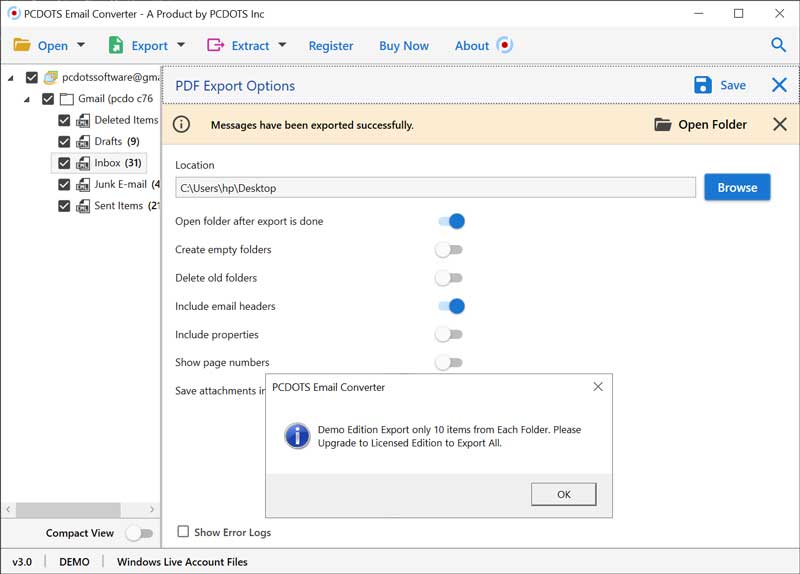Click the OK button in dialog

click(x=564, y=494)
